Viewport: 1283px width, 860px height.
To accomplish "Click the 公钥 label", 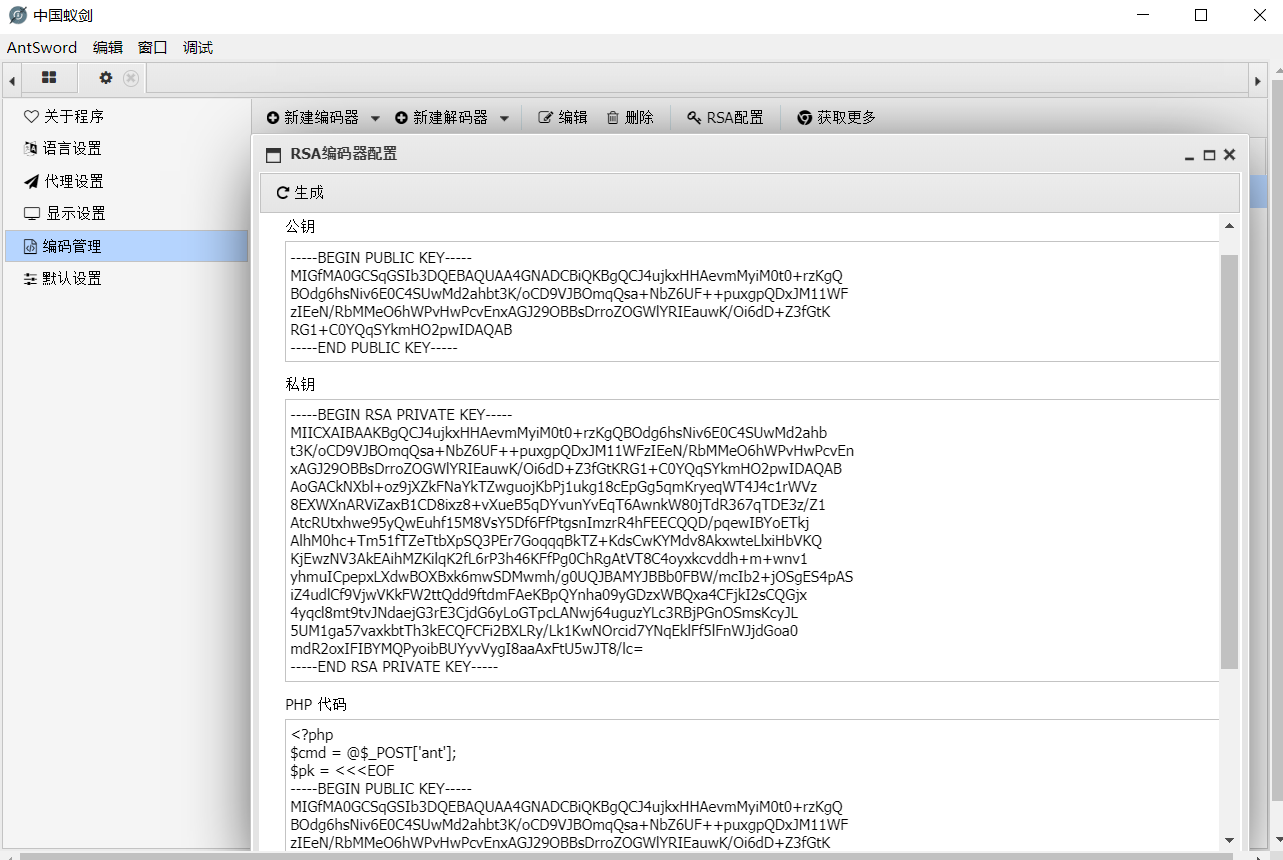I will [x=300, y=226].
